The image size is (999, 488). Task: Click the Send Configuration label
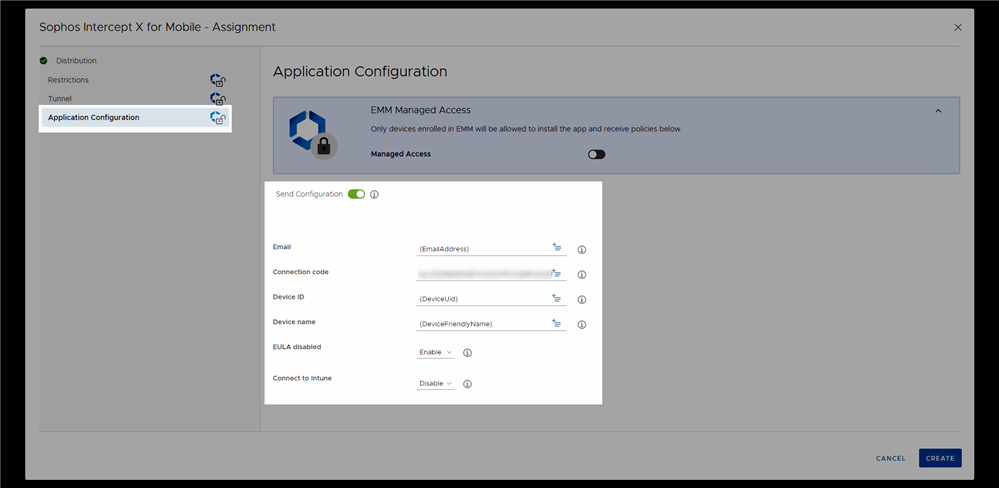point(309,194)
